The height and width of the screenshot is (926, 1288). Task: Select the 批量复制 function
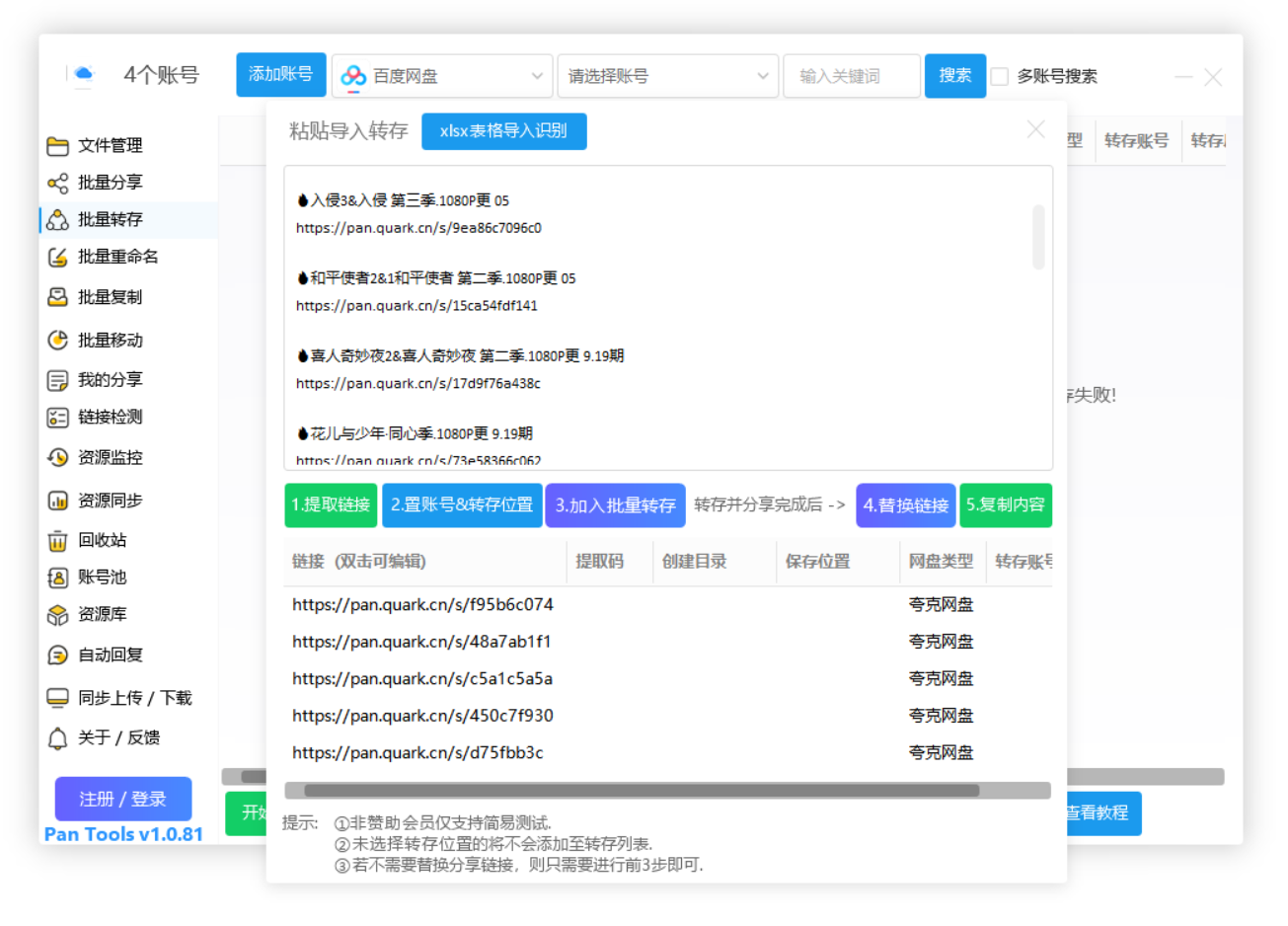[109, 296]
